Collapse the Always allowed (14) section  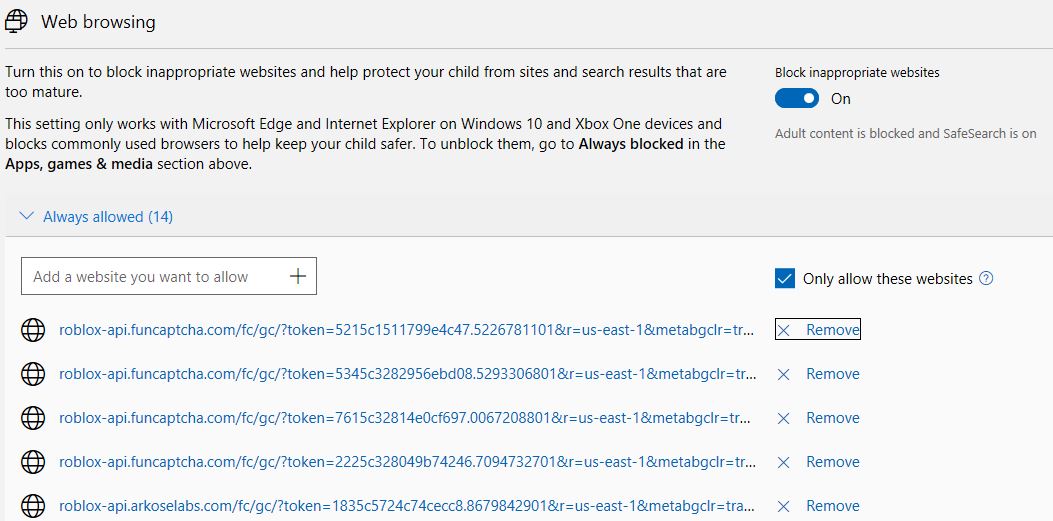(x=96, y=217)
